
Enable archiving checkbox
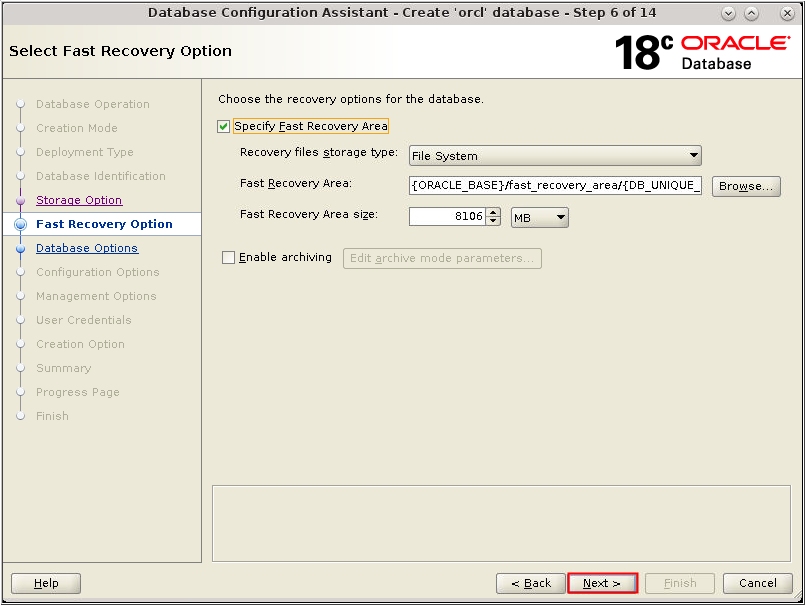click(x=228, y=257)
